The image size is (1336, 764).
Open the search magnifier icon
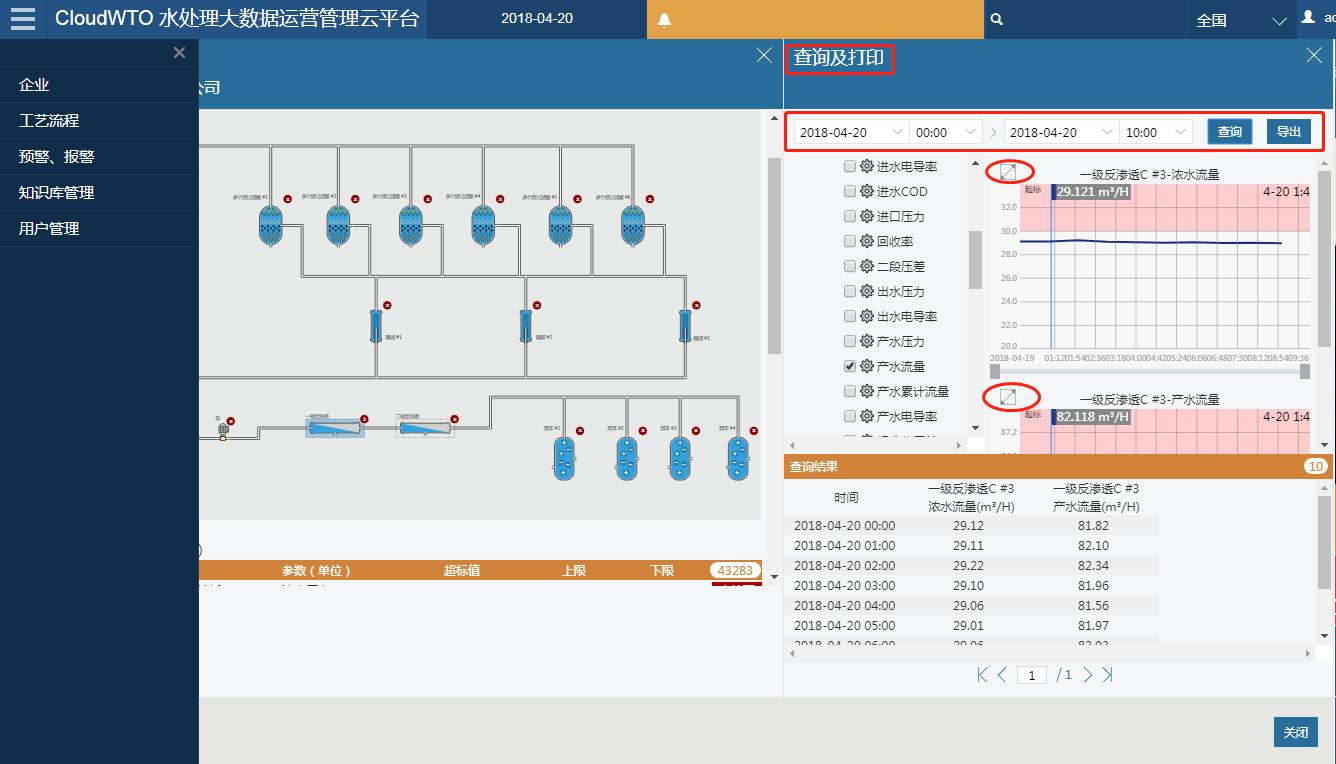point(996,19)
